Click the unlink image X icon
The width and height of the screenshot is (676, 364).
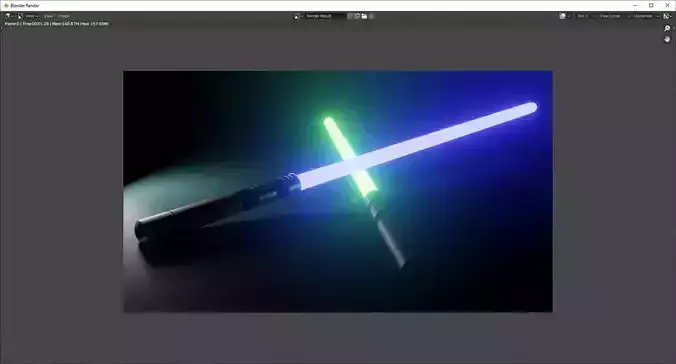(x=372, y=16)
